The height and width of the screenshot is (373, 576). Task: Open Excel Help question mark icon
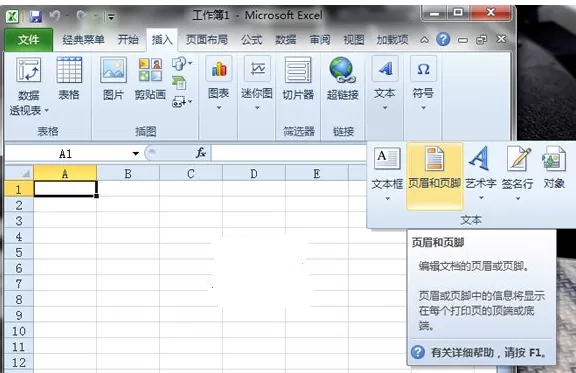(443, 39)
